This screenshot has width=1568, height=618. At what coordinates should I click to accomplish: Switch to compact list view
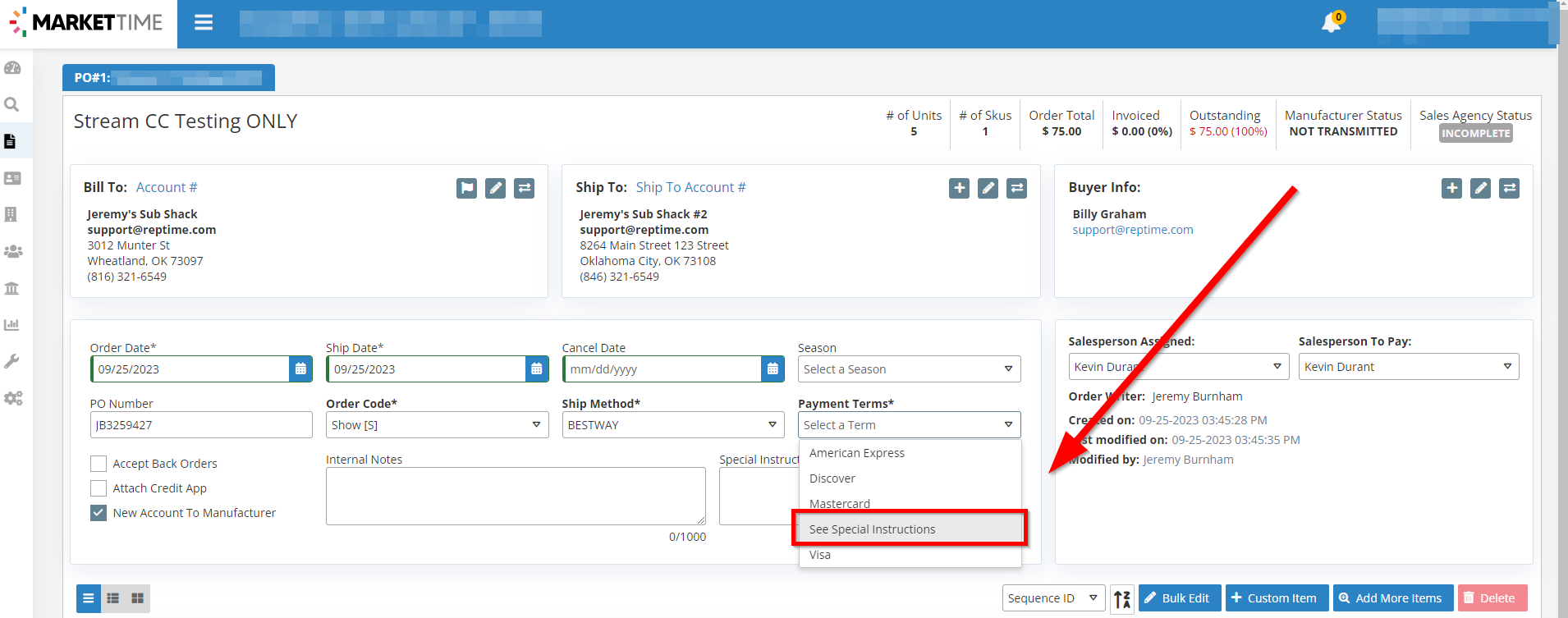pyautogui.click(x=89, y=598)
